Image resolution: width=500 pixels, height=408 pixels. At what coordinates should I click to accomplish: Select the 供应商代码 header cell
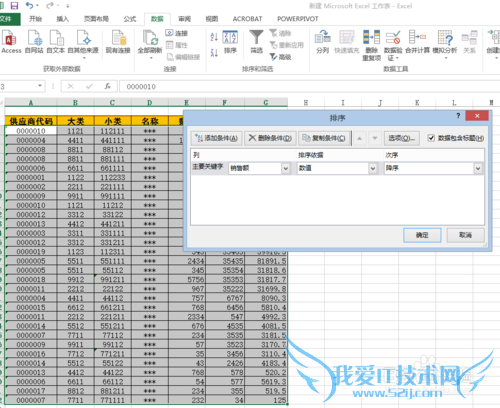click(31, 121)
